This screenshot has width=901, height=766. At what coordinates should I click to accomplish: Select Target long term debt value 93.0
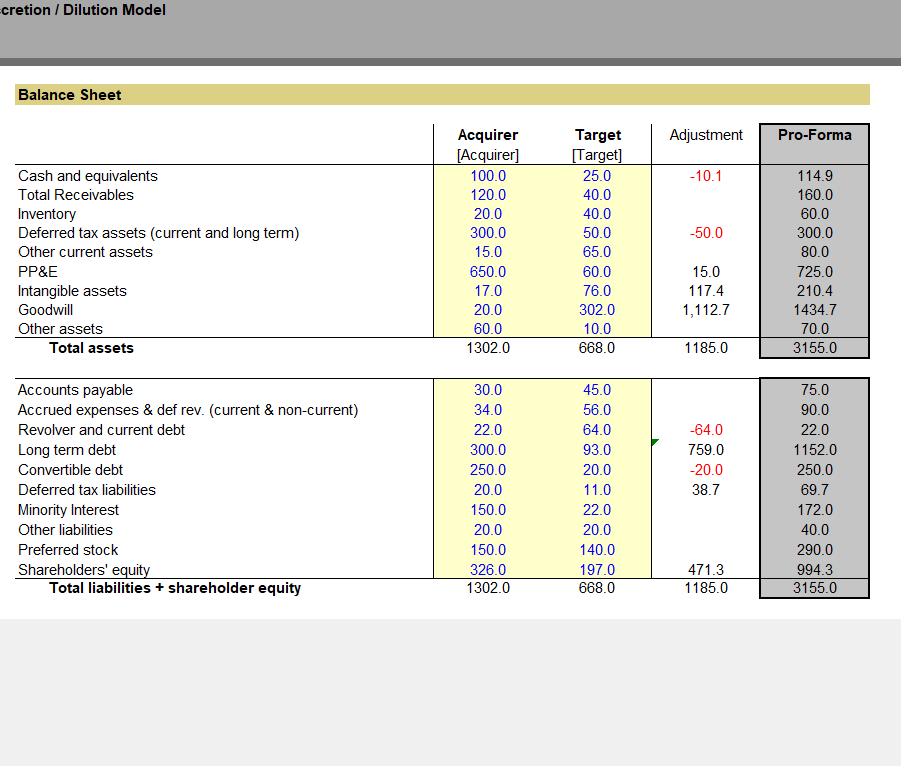(x=597, y=450)
